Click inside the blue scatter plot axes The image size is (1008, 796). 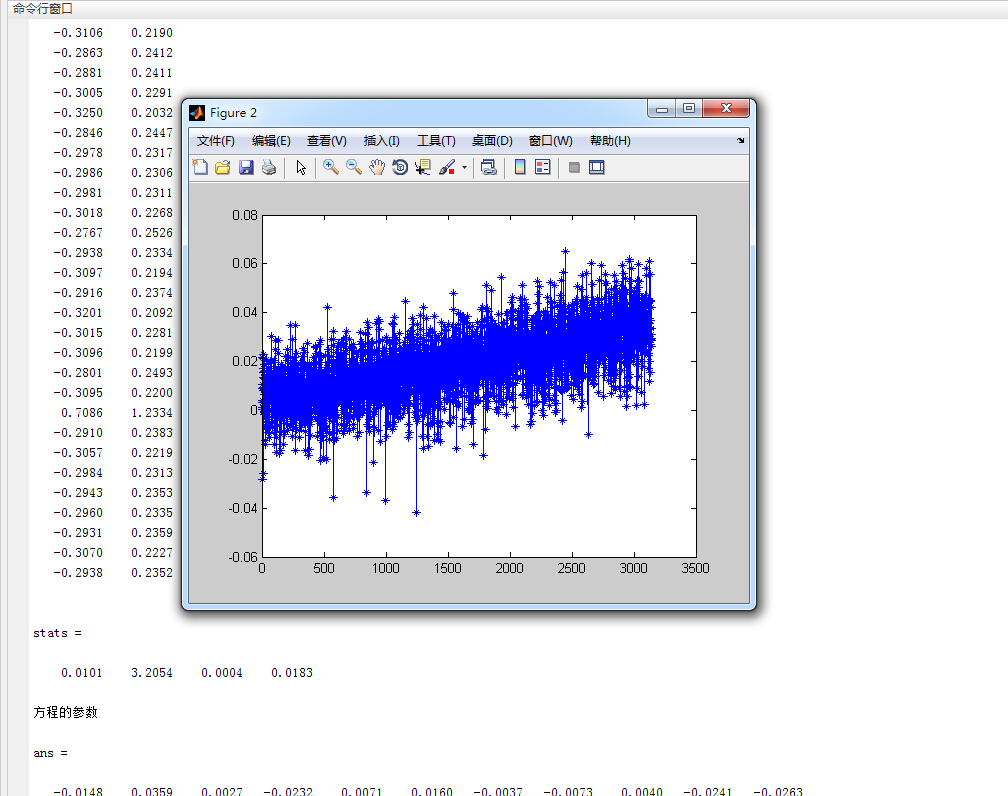479,386
